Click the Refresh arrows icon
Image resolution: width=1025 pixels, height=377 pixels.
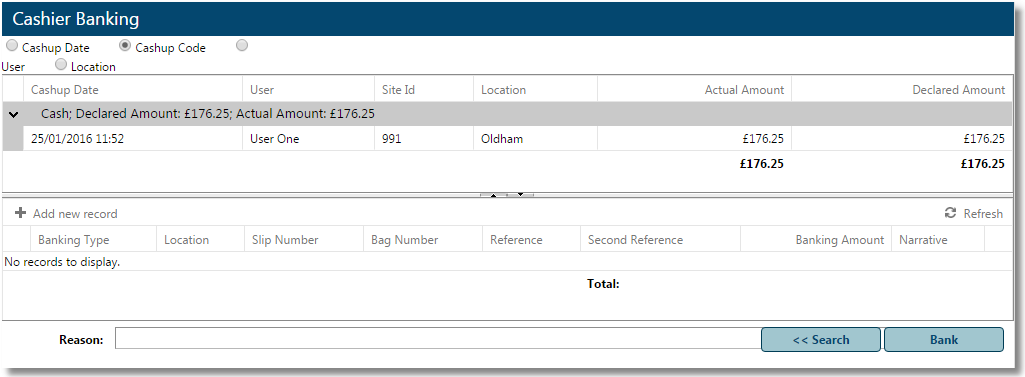point(950,213)
